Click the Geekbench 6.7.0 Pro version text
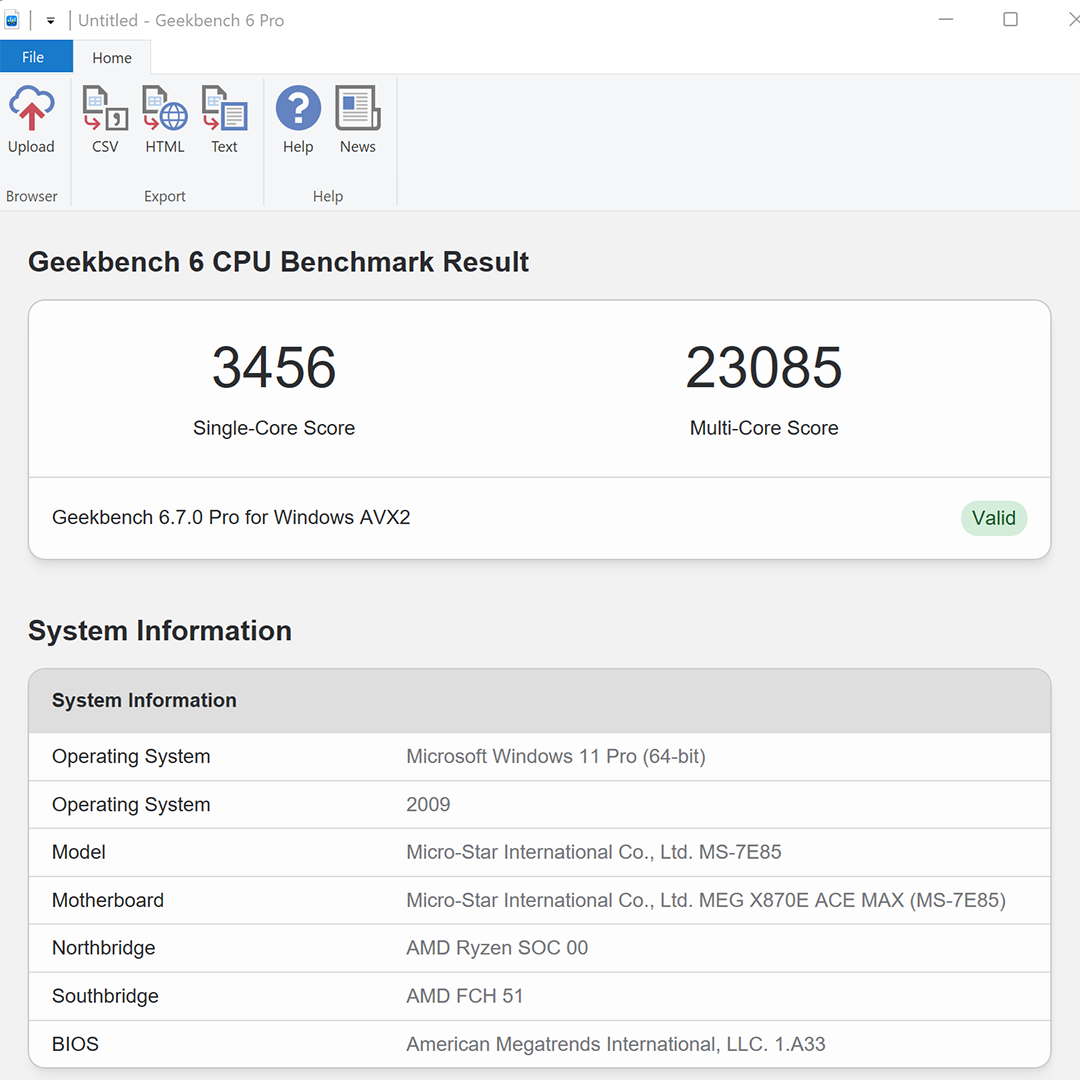 230,517
